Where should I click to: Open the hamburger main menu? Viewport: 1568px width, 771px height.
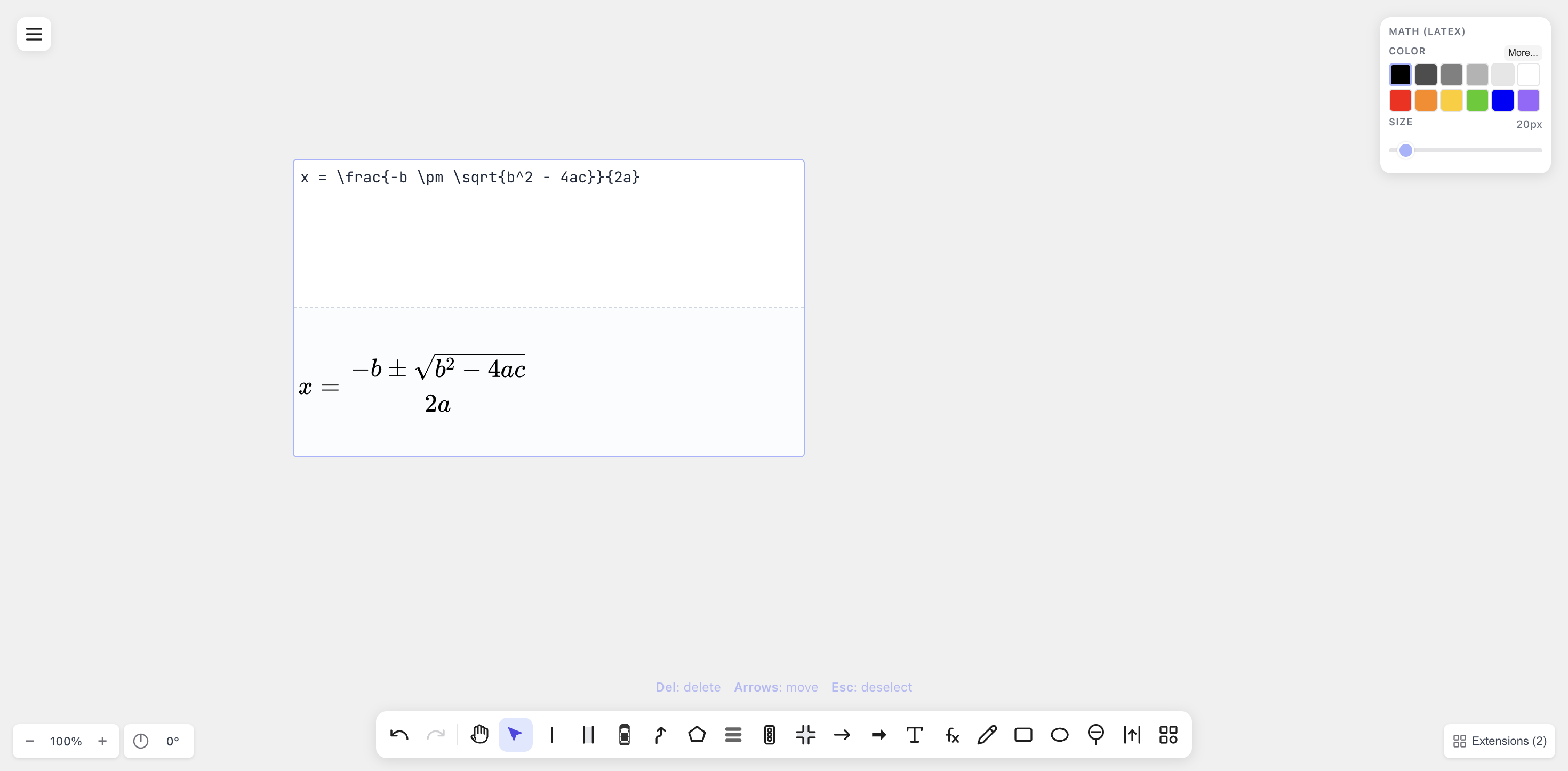[34, 34]
